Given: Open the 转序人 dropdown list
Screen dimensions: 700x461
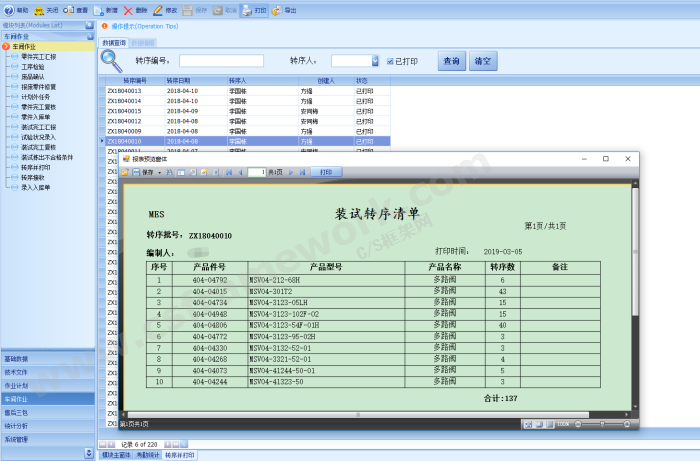Looking at the screenshot, I should pos(374,61).
